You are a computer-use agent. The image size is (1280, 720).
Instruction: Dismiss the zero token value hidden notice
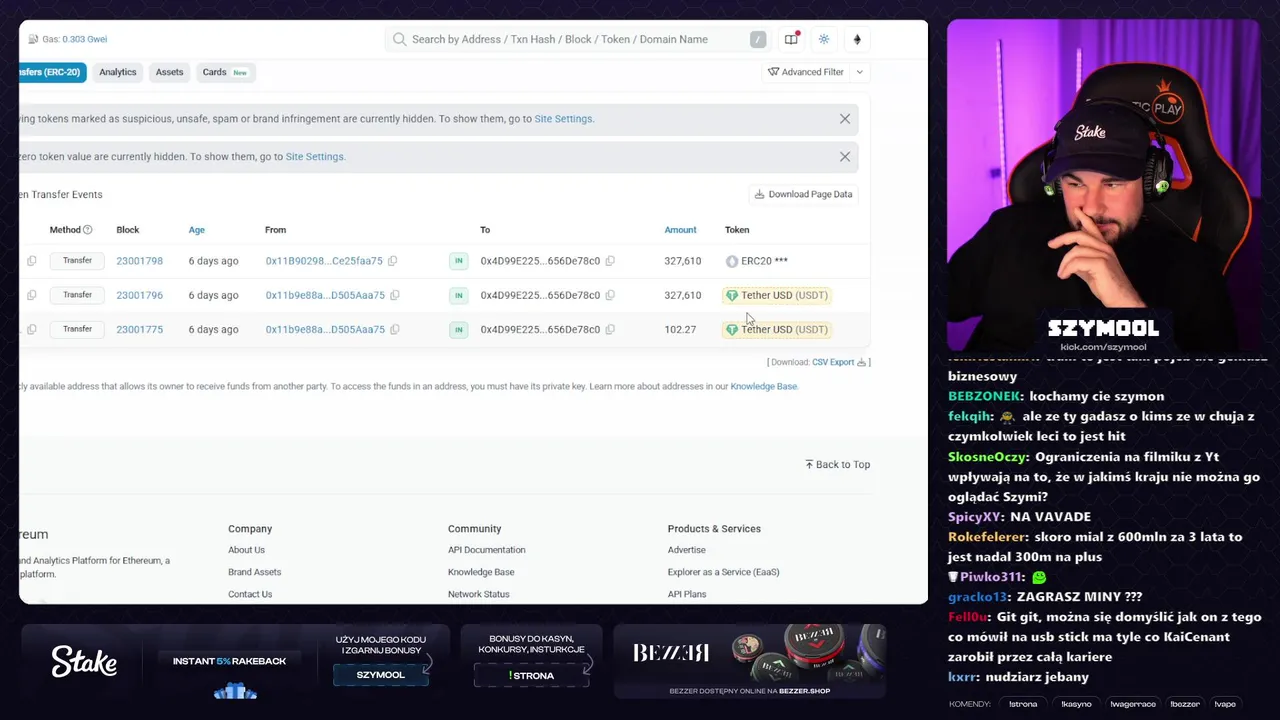[845, 157]
